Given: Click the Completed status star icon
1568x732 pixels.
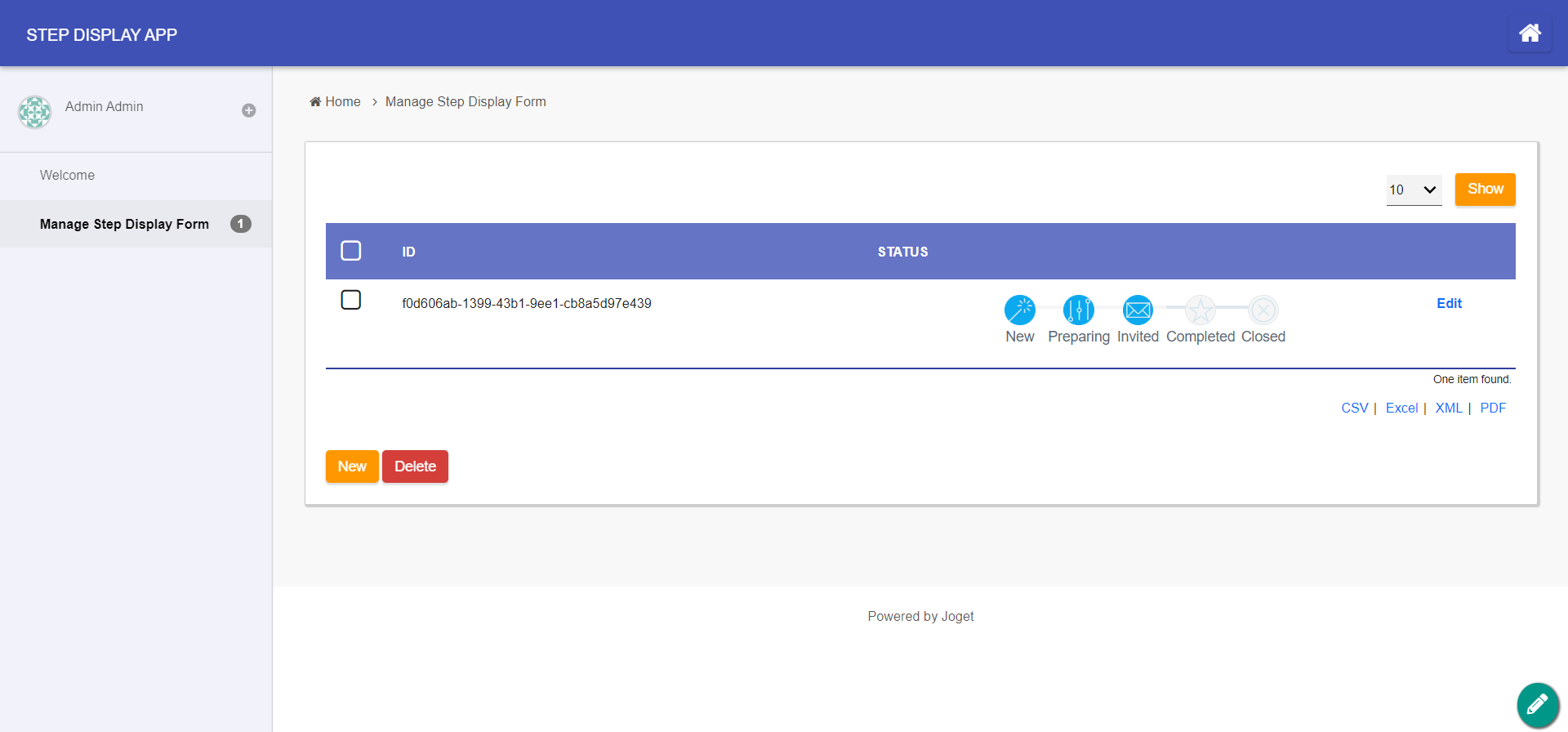Looking at the screenshot, I should (1200, 310).
